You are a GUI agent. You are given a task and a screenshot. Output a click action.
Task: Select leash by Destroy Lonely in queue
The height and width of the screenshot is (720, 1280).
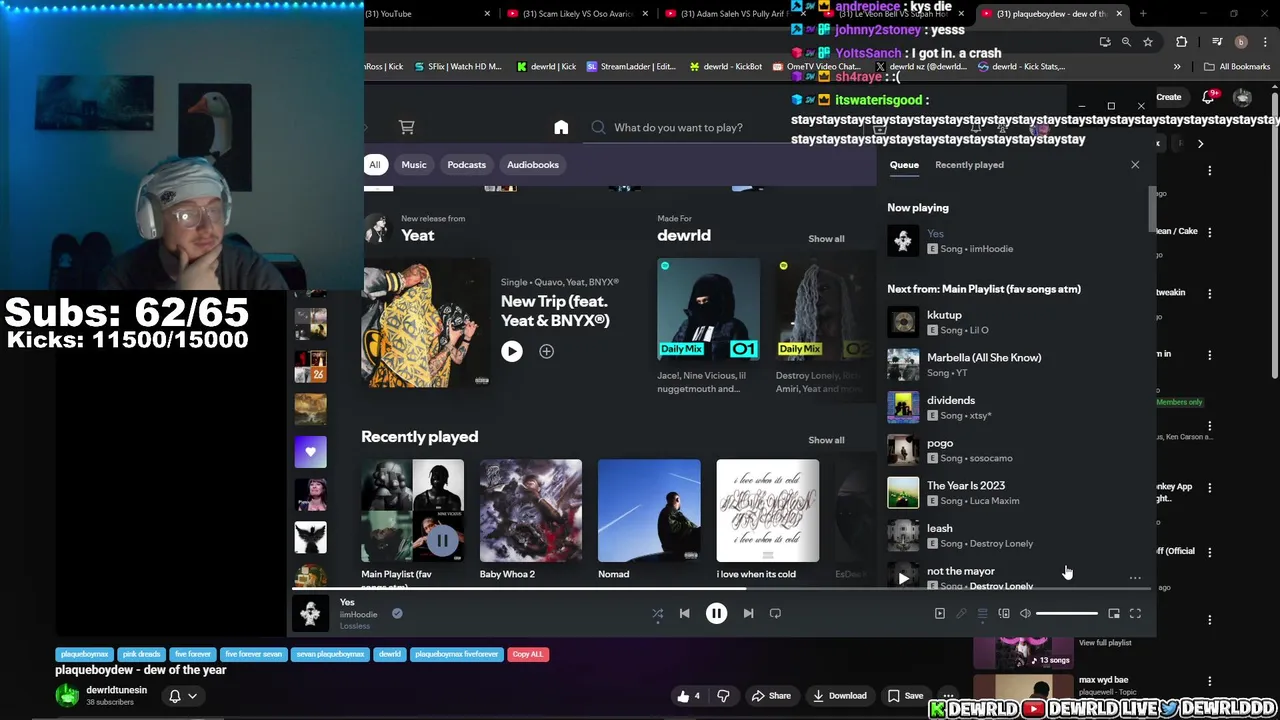tap(1015, 535)
